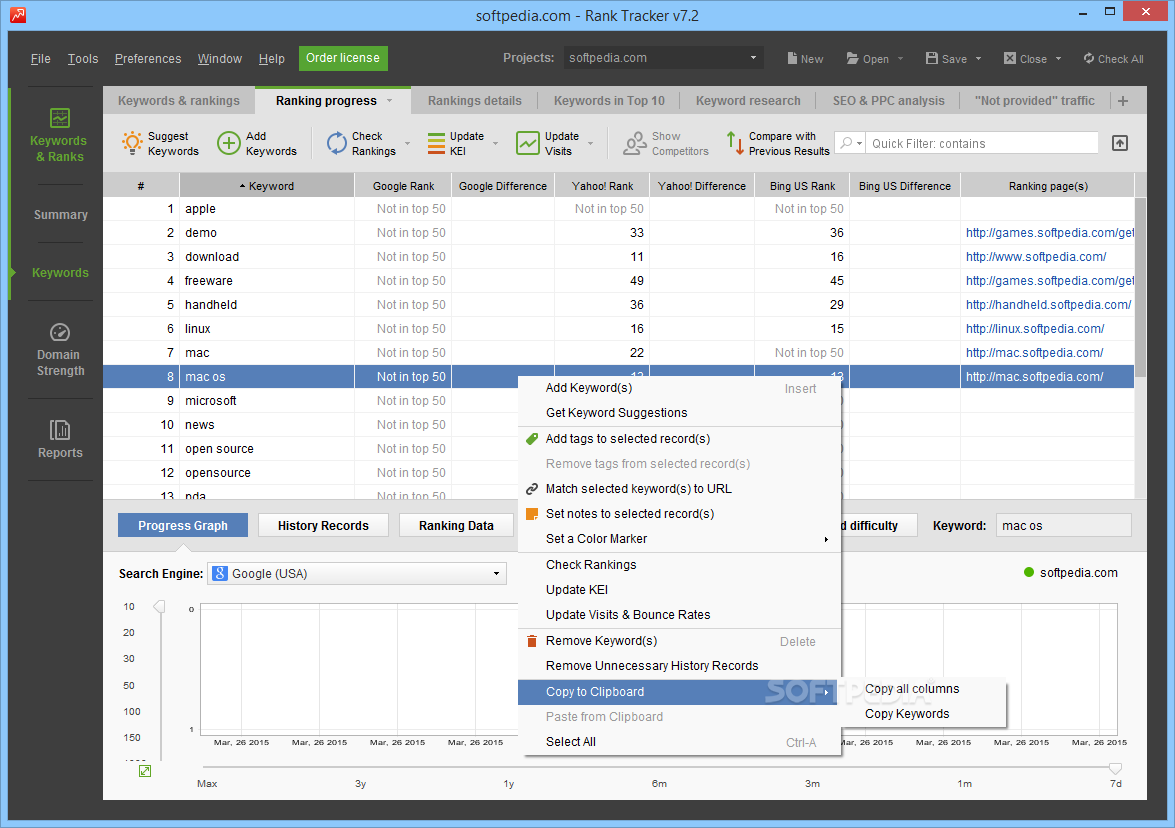Click the New project icon
This screenshot has width=1175, height=828.
[792, 58]
